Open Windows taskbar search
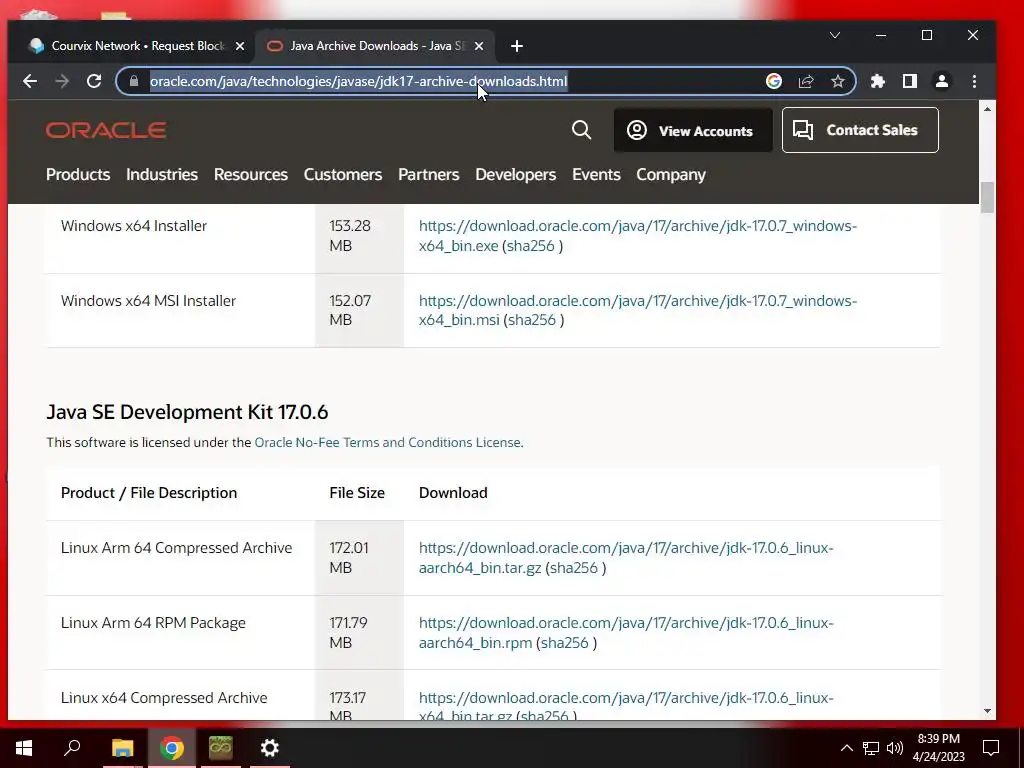This screenshot has height=768, width=1024. click(72, 748)
